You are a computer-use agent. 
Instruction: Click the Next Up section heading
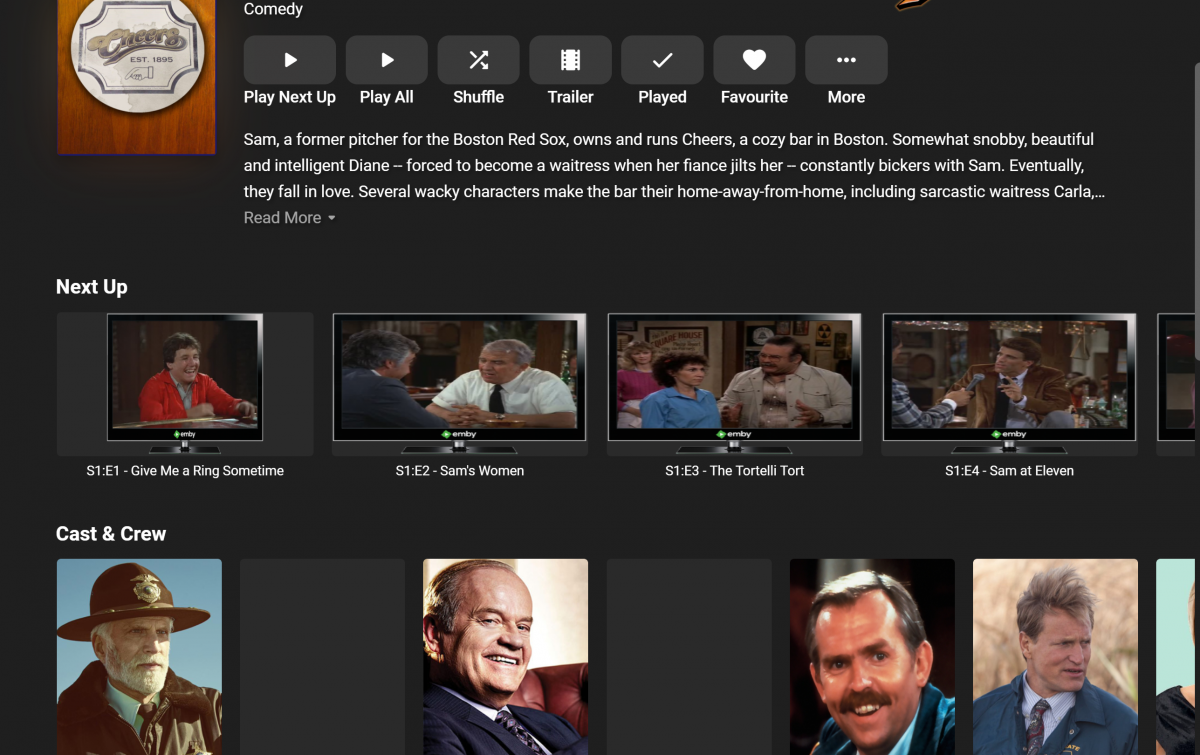click(x=92, y=287)
